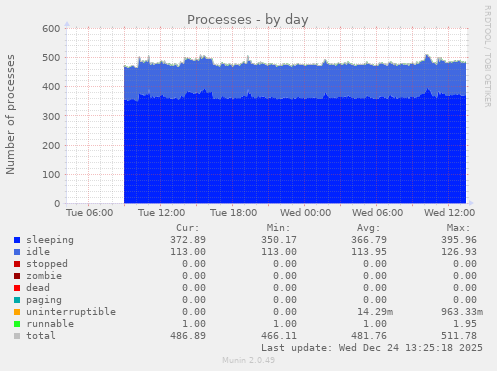Screen dimensions: 497x371
Task: Click the stopped legend color swatch
Action: tap(17, 264)
